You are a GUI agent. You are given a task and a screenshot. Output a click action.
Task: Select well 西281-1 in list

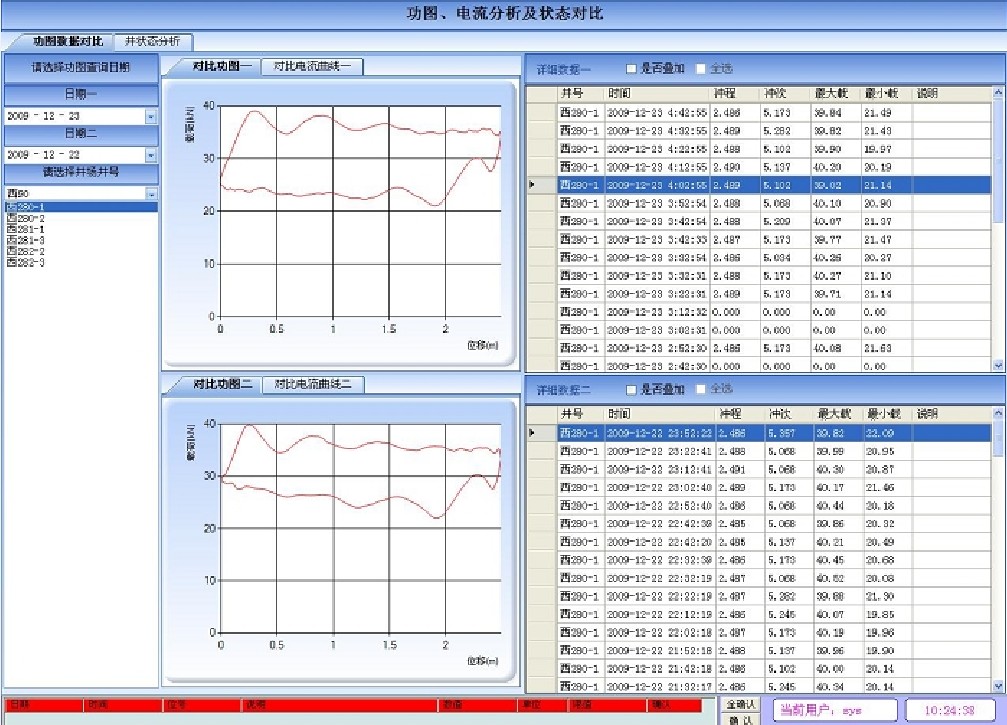(26, 229)
